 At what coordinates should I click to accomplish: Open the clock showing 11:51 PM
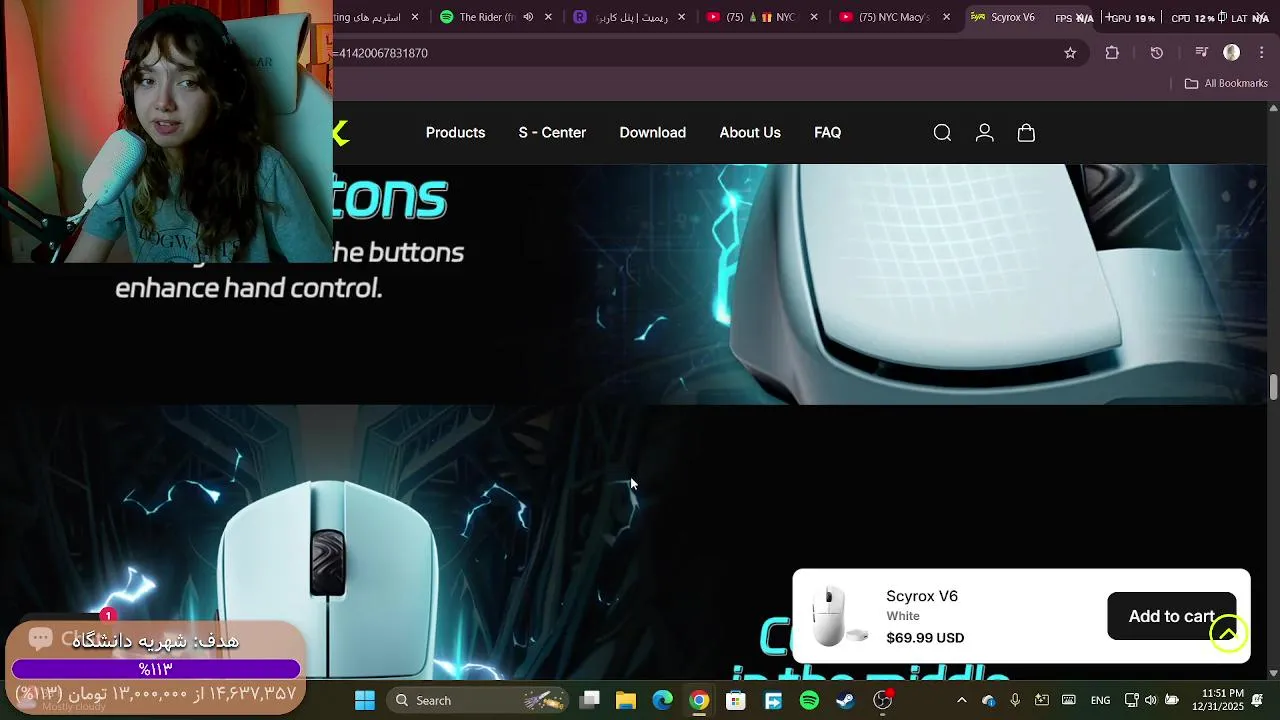click(x=1216, y=699)
